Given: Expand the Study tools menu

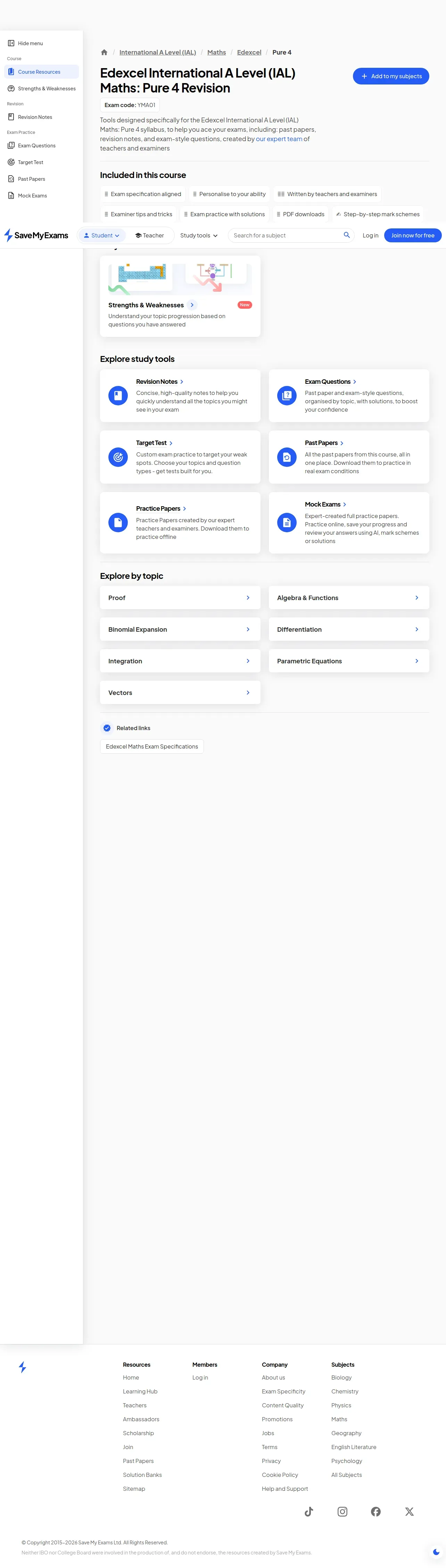Looking at the screenshot, I should pos(199,236).
